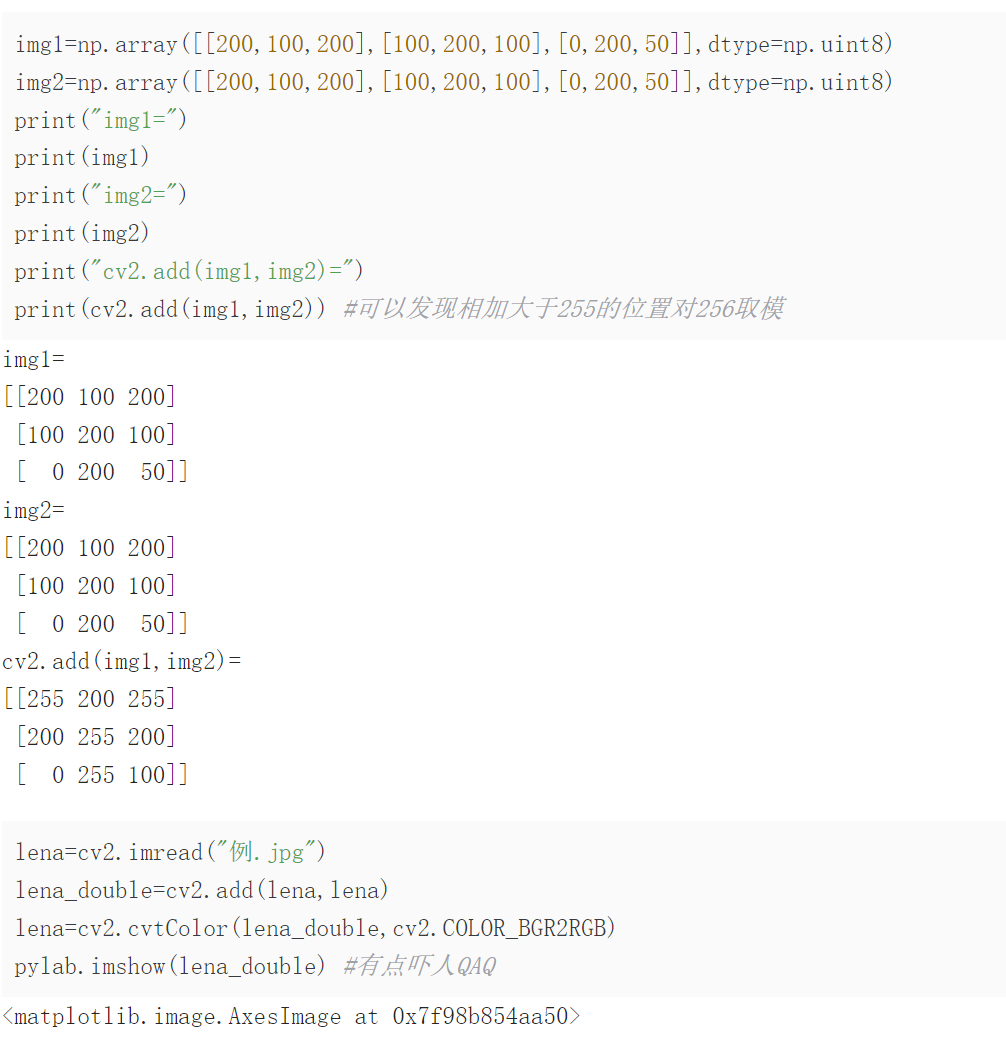Click the print(img2) code line
Viewport: 1006px width, 1037px height.
click(82, 234)
